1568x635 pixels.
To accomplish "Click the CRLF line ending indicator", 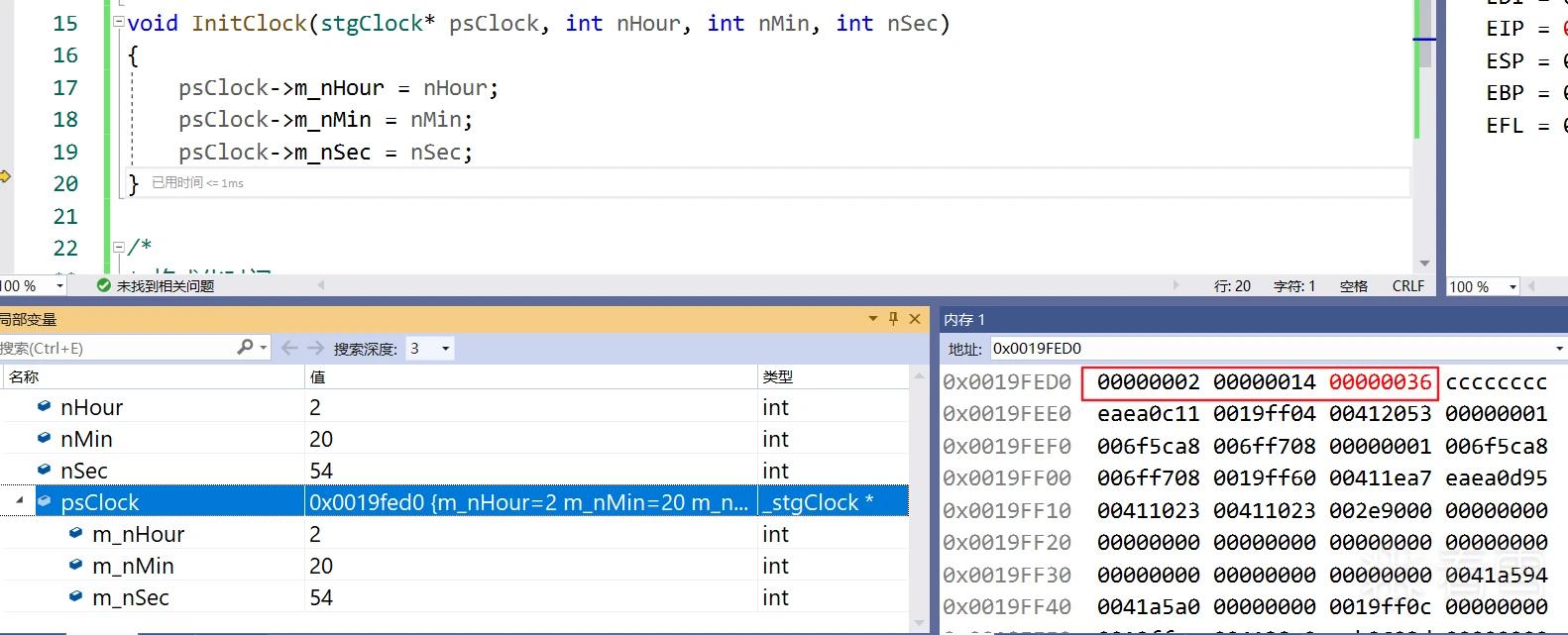I will pos(1407,285).
